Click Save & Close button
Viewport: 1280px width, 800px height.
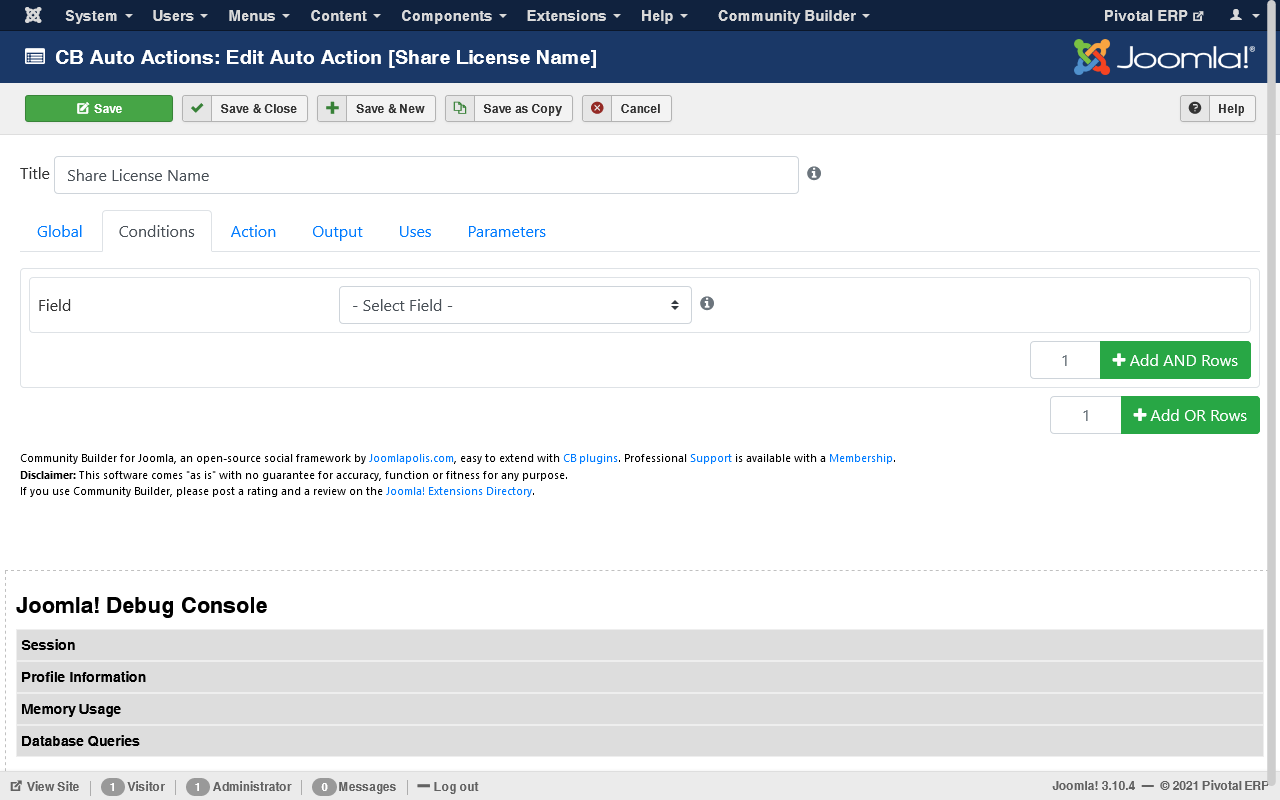[x=245, y=108]
